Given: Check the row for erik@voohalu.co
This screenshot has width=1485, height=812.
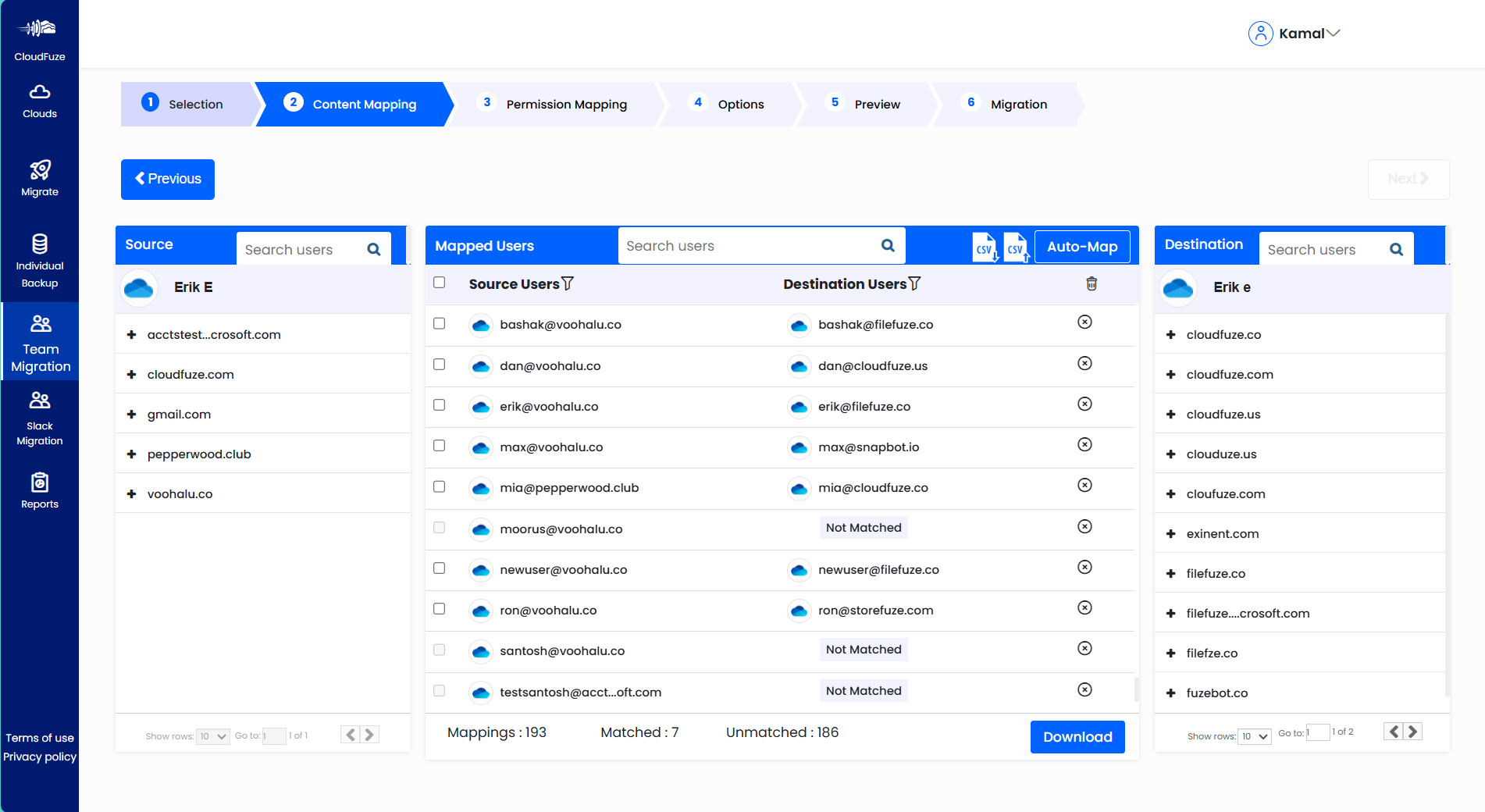Looking at the screenshot, I should [x=440, y=404].
